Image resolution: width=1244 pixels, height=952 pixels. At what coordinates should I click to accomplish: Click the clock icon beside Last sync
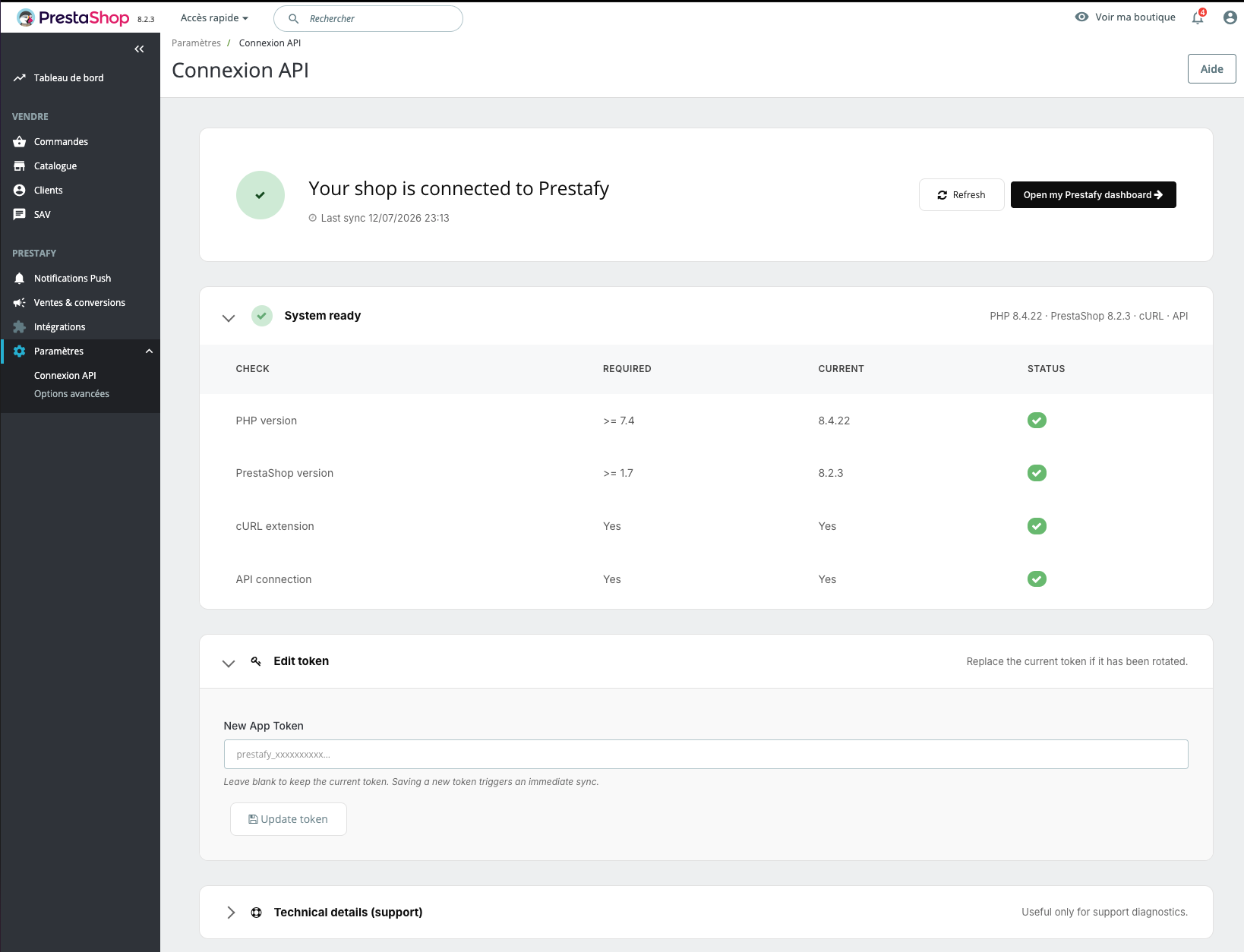click(x=312, y=218)
